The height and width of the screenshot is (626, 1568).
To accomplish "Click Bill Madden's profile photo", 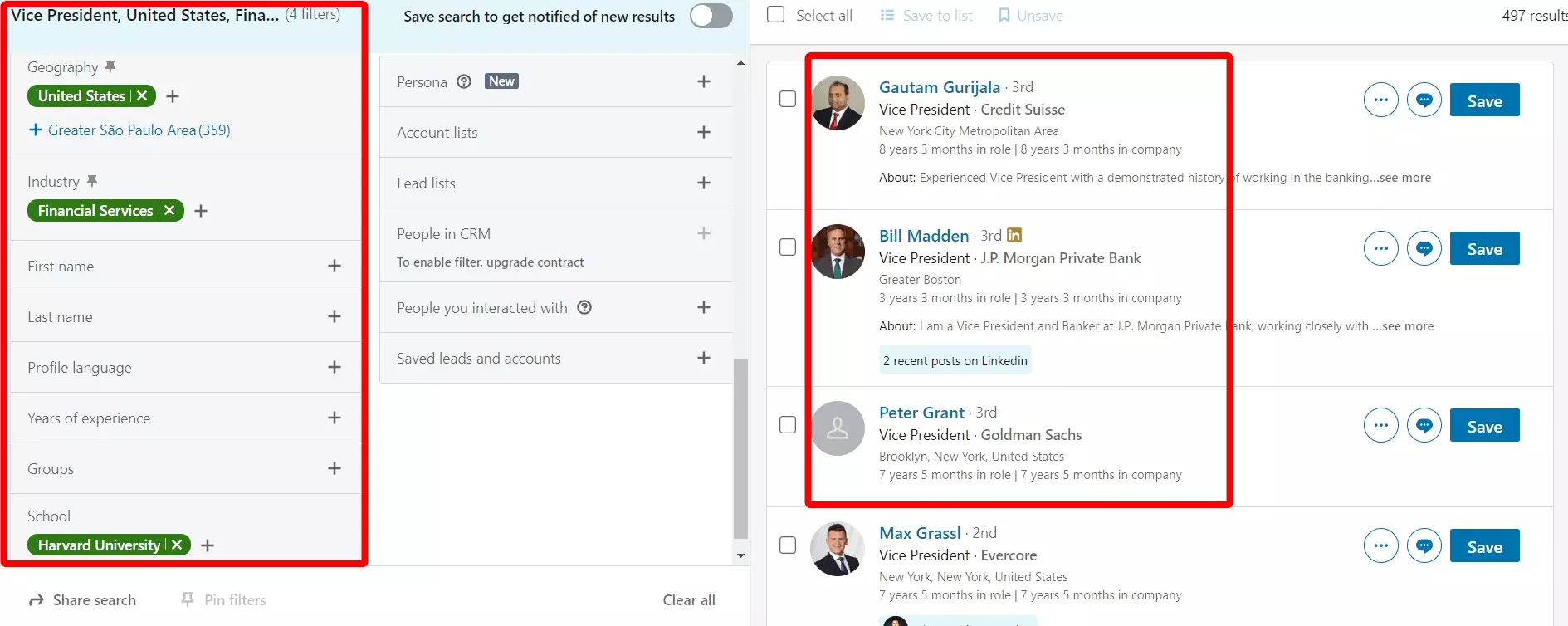I will click(838, 252).
